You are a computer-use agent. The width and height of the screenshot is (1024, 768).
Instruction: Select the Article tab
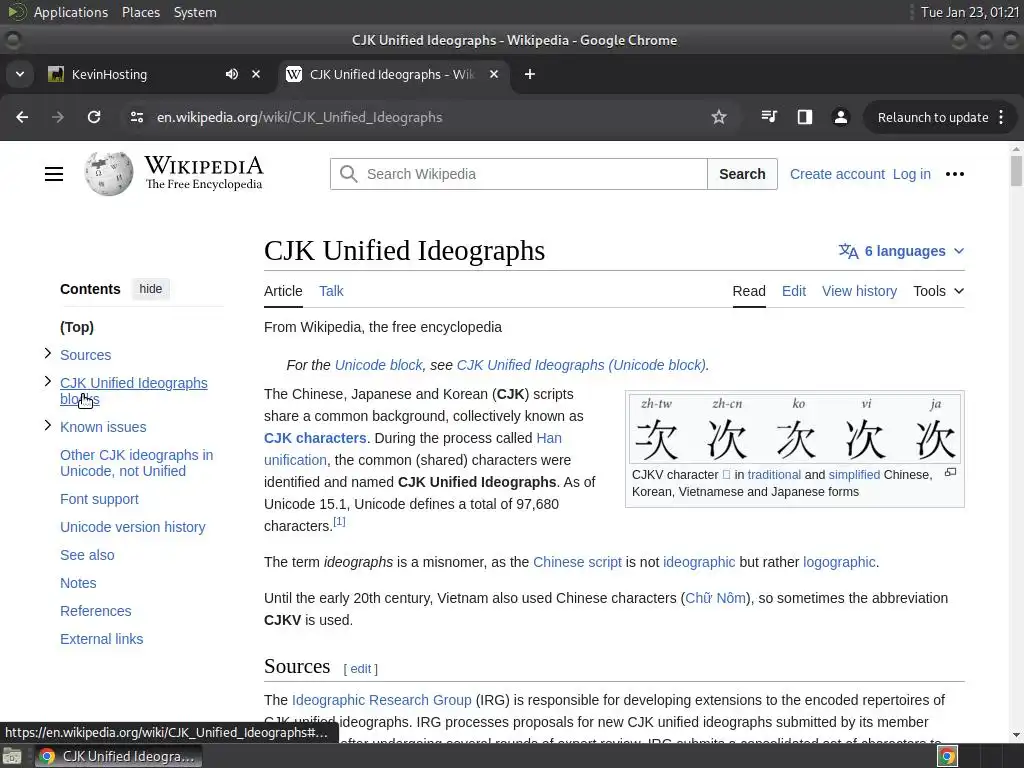coord(283,291)
